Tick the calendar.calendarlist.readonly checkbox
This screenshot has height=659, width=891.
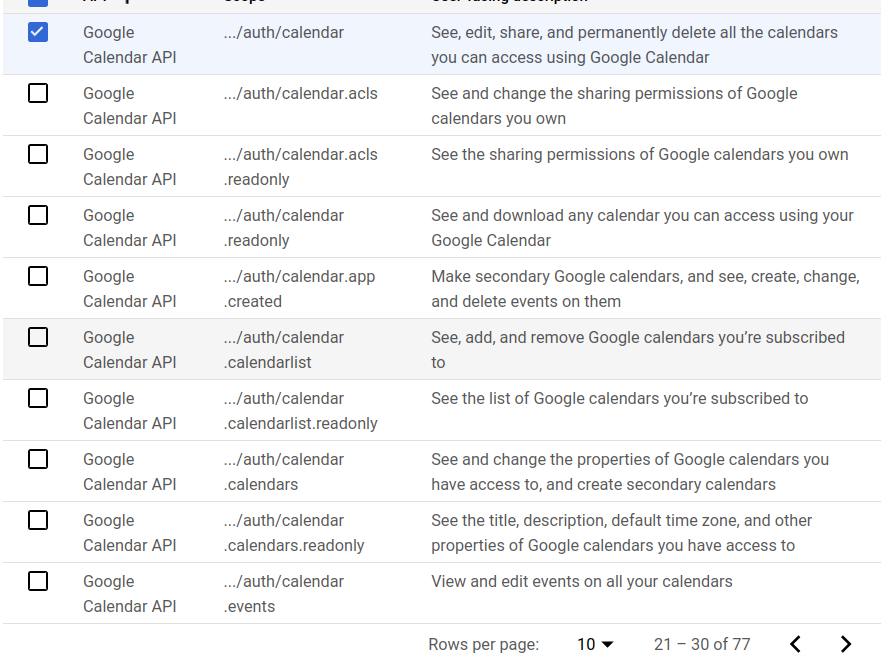tap(38, 398)
